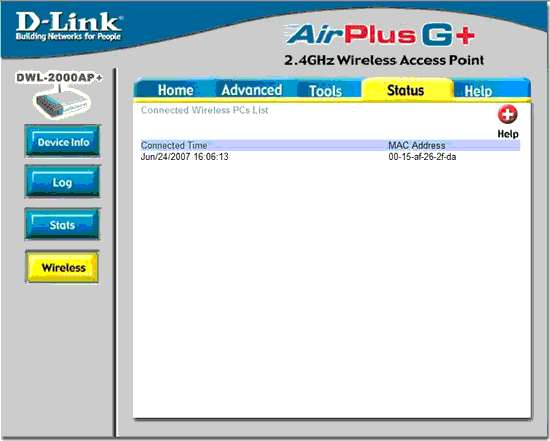The height and width of the screenshot is (441, 550).
Task: Click the MAC Address column header
Action: pos(417,145)
